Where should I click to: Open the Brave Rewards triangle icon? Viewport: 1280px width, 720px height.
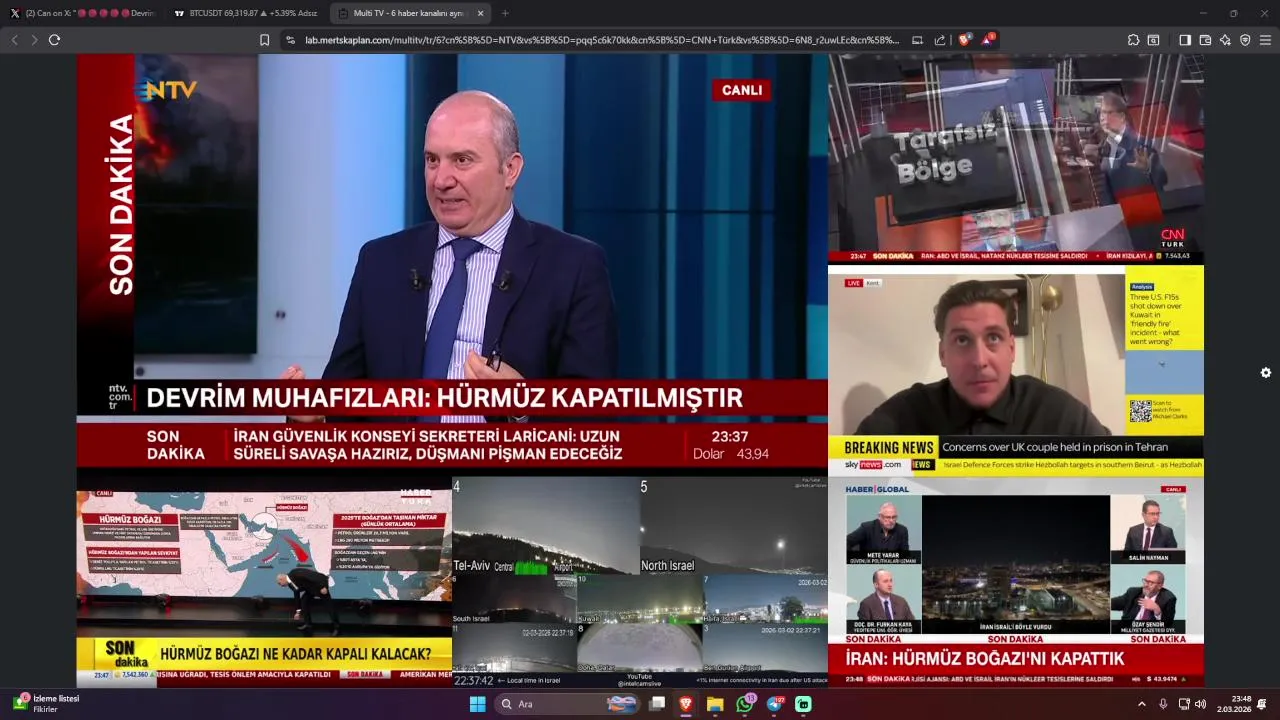(x=988, y=40)
